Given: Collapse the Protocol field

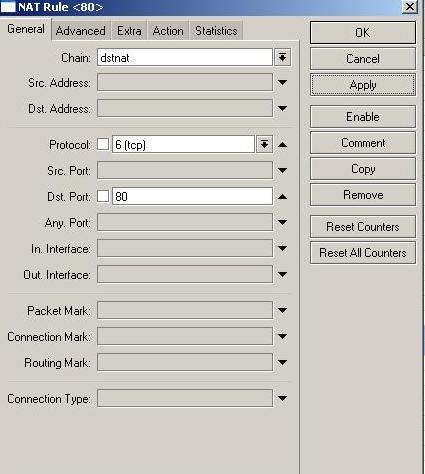Looking at the screenshot, I should pyautogui.click(x=282, y=144).
